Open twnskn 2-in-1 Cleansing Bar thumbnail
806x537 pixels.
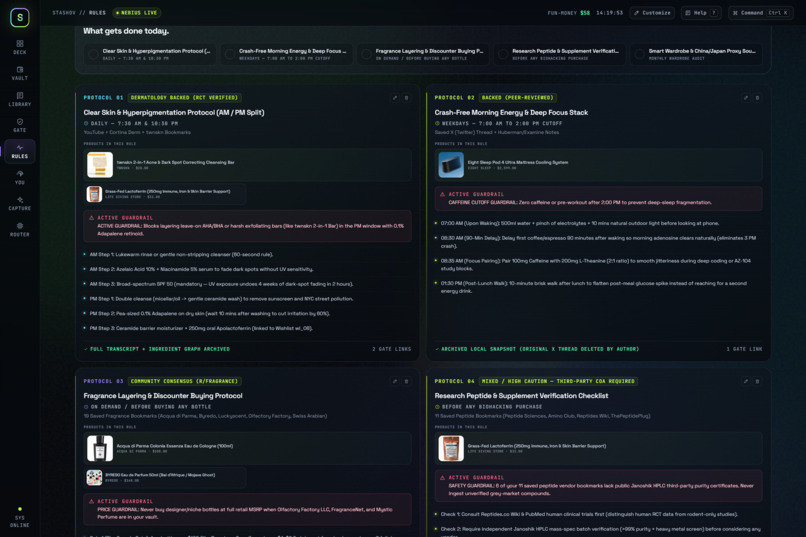[100, 164]
